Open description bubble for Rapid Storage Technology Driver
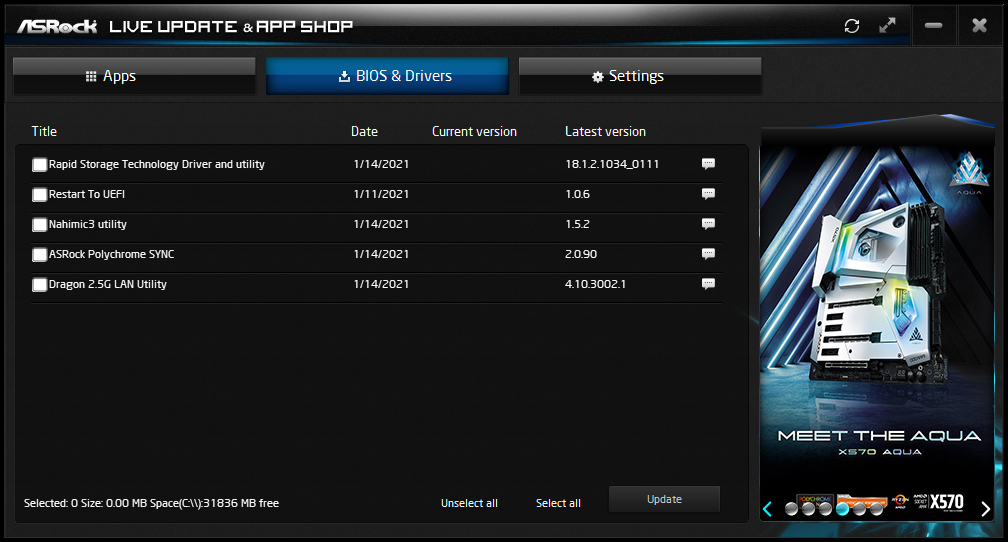The height and width of the screenshot is (542, 1008). 708,164
